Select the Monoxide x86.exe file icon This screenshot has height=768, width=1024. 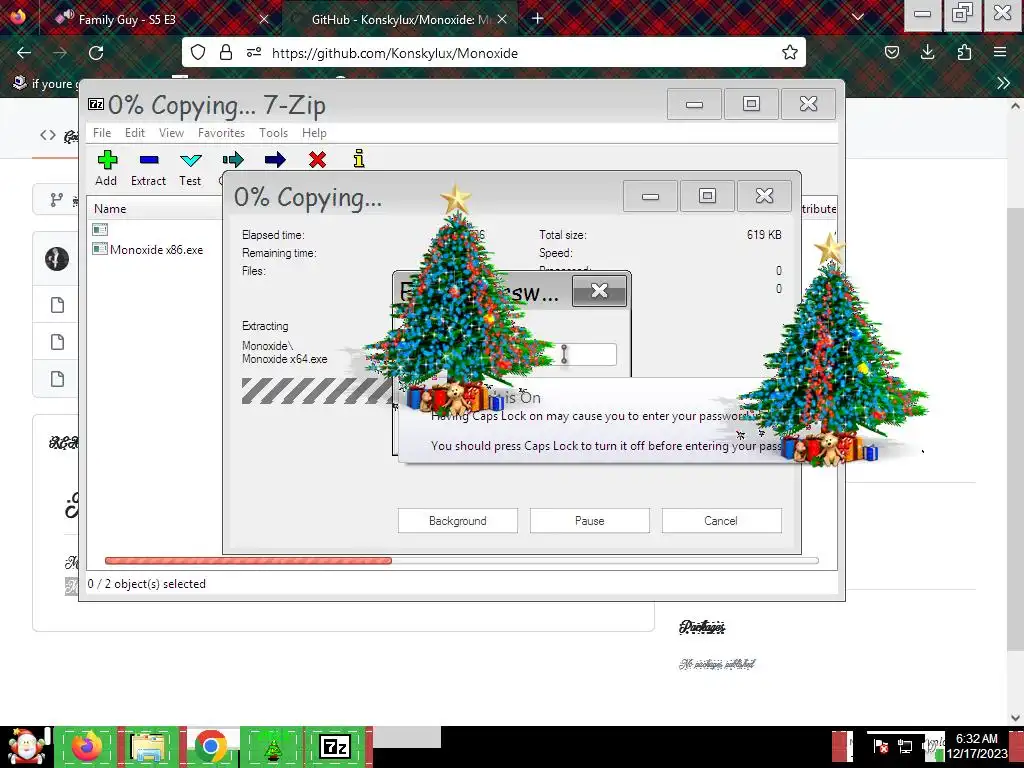(x=100, y=249)
